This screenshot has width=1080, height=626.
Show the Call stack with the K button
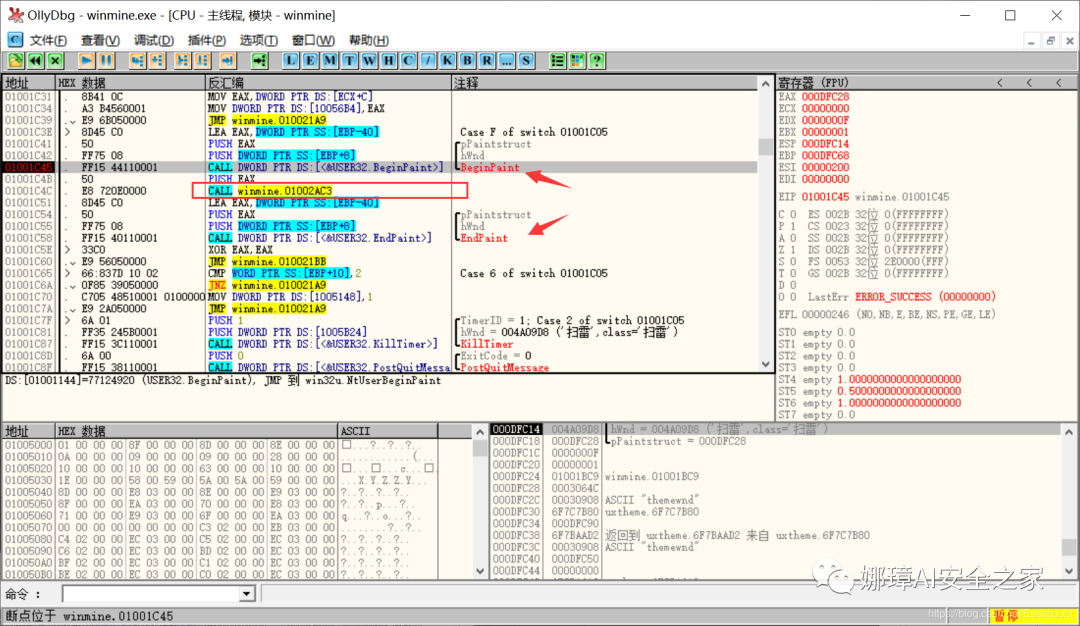448,61
